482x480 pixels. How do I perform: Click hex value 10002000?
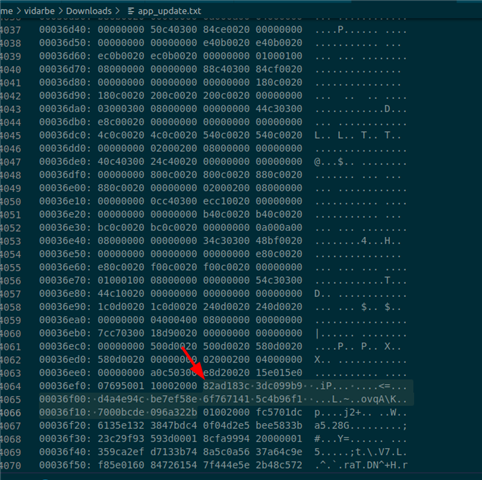click(x=174, y=386)
